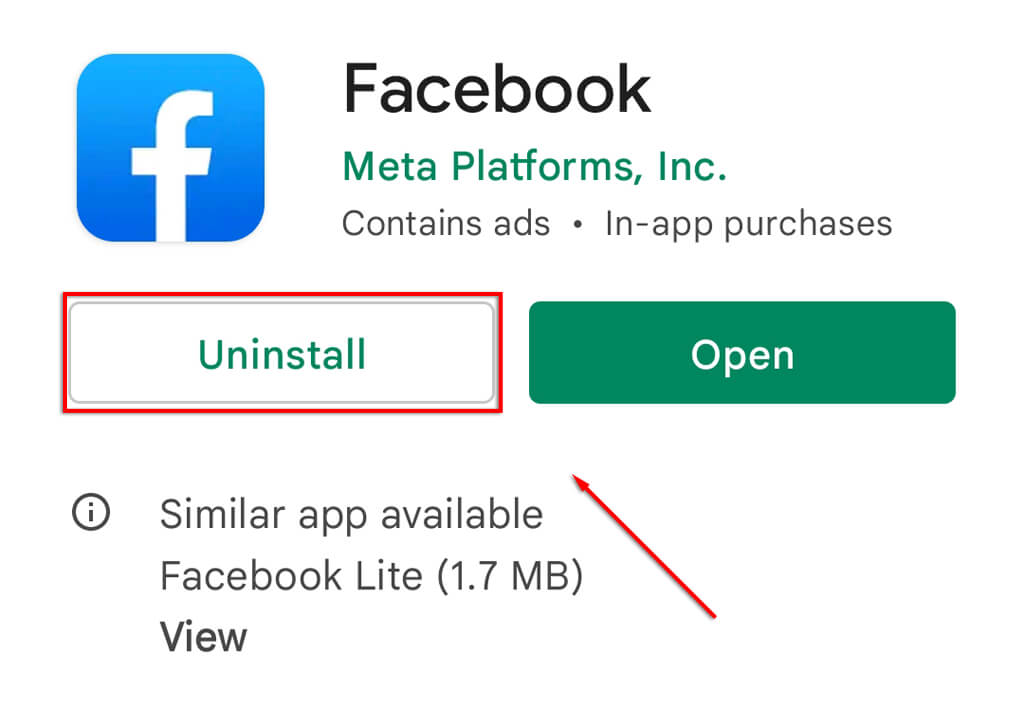Click the green developer name under Facebook

pos(534,166)
